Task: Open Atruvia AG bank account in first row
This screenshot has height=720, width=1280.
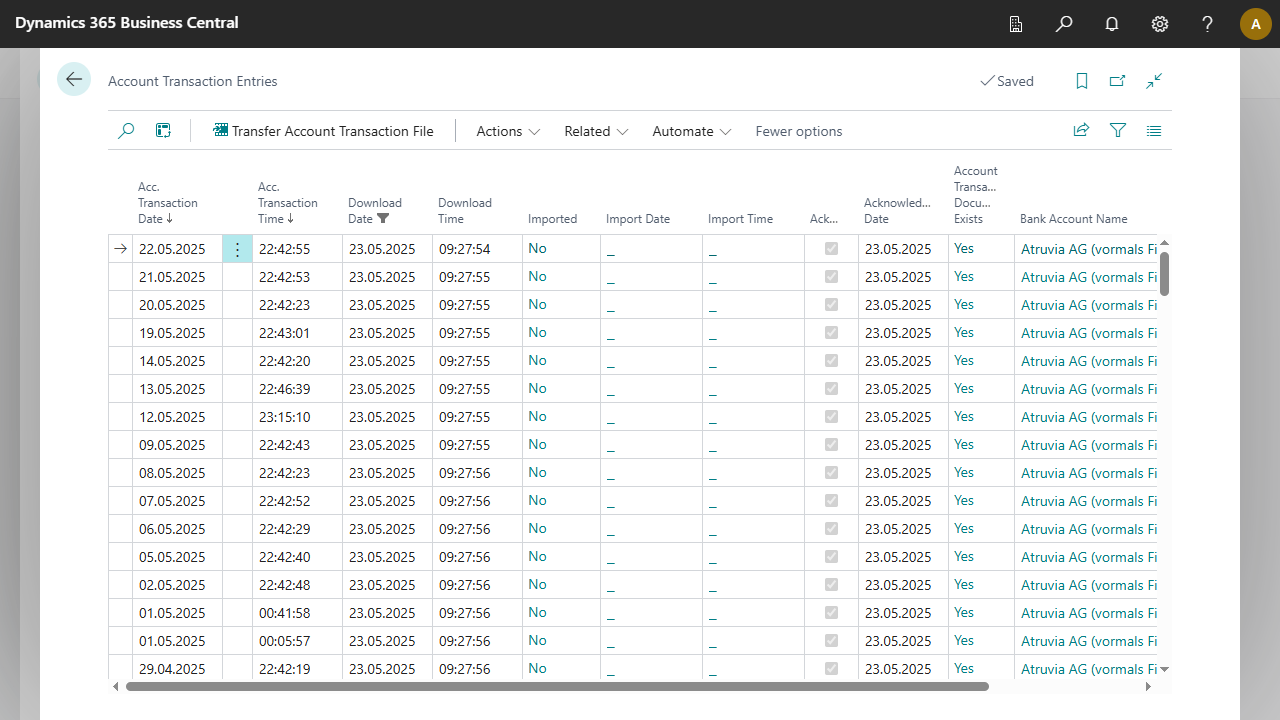Action: pyautogui.click(x=1088, y=249)
